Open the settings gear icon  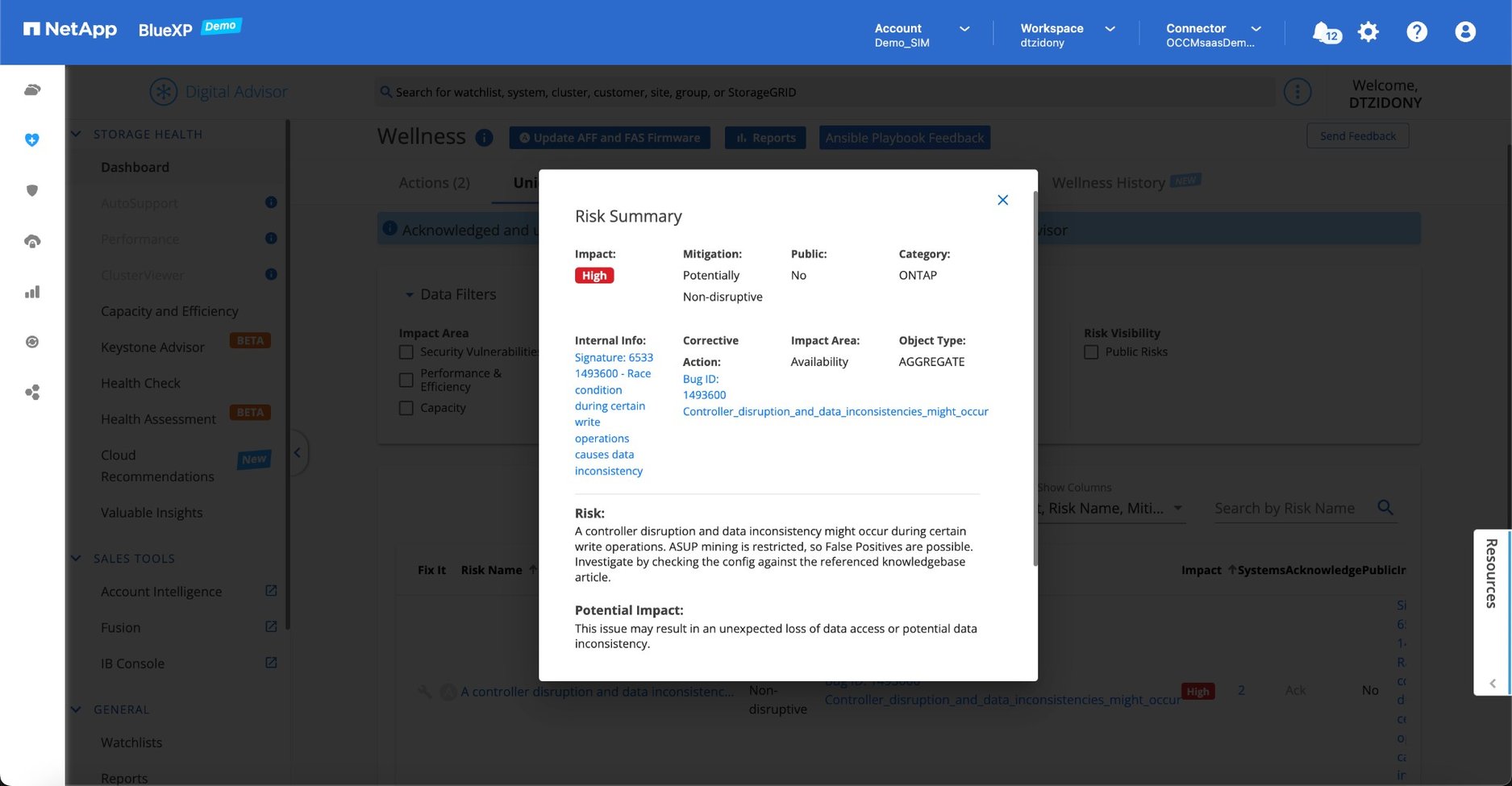click(x=1368, y=32)
